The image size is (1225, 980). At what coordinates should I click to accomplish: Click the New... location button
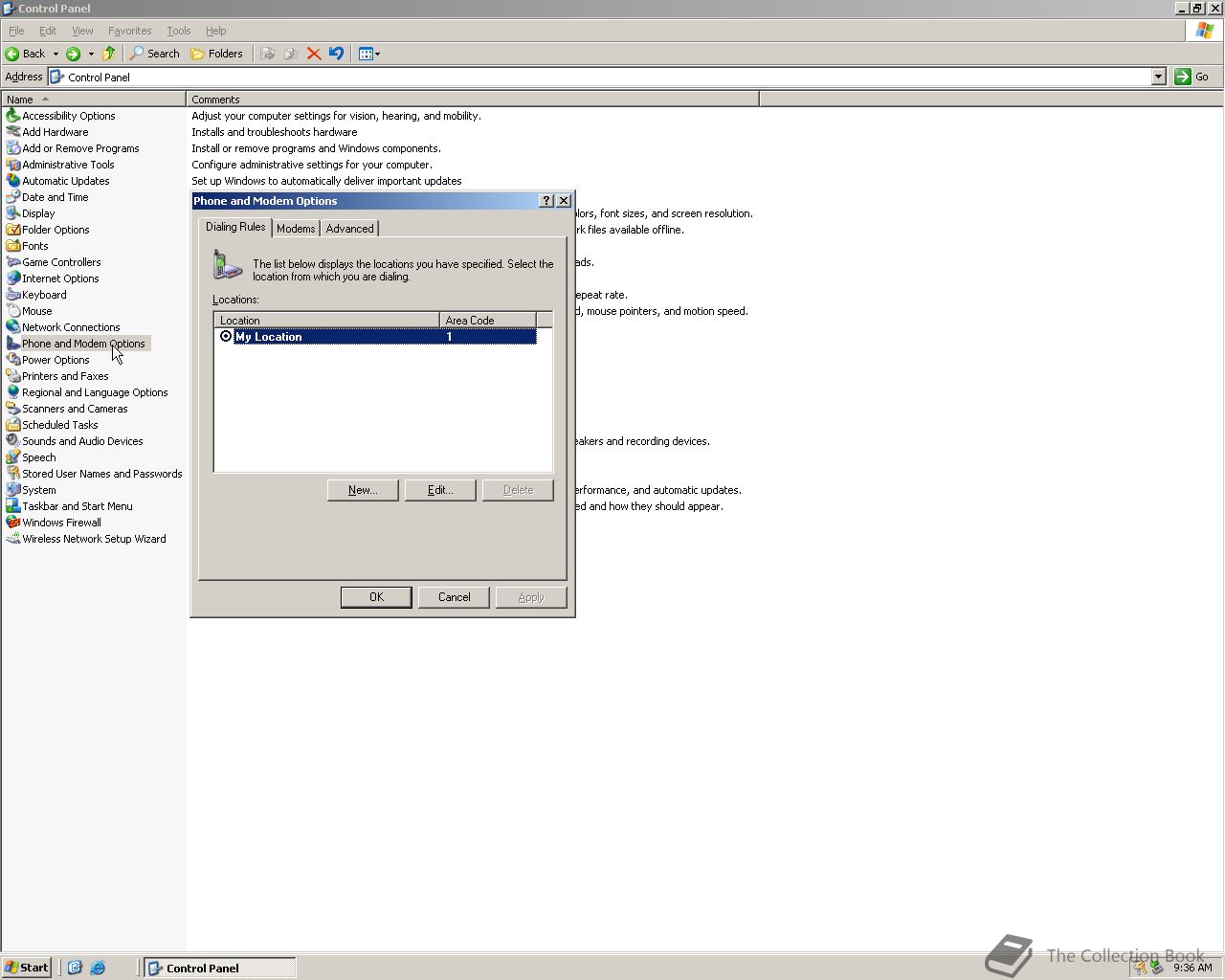point(363,490)
